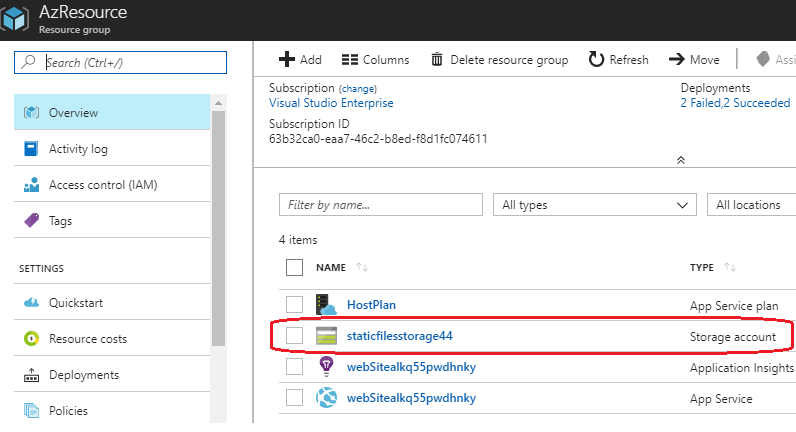This screenshot has width=796, height=432.
Task: Open Activity log in the sidebar
Action: 78,149
